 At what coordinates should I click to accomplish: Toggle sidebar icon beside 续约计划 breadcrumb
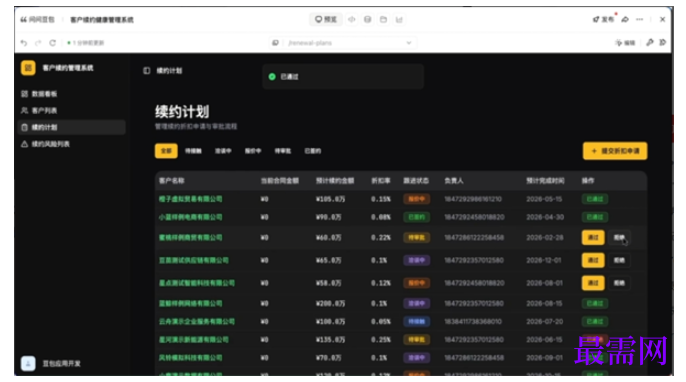click(147, 70)
